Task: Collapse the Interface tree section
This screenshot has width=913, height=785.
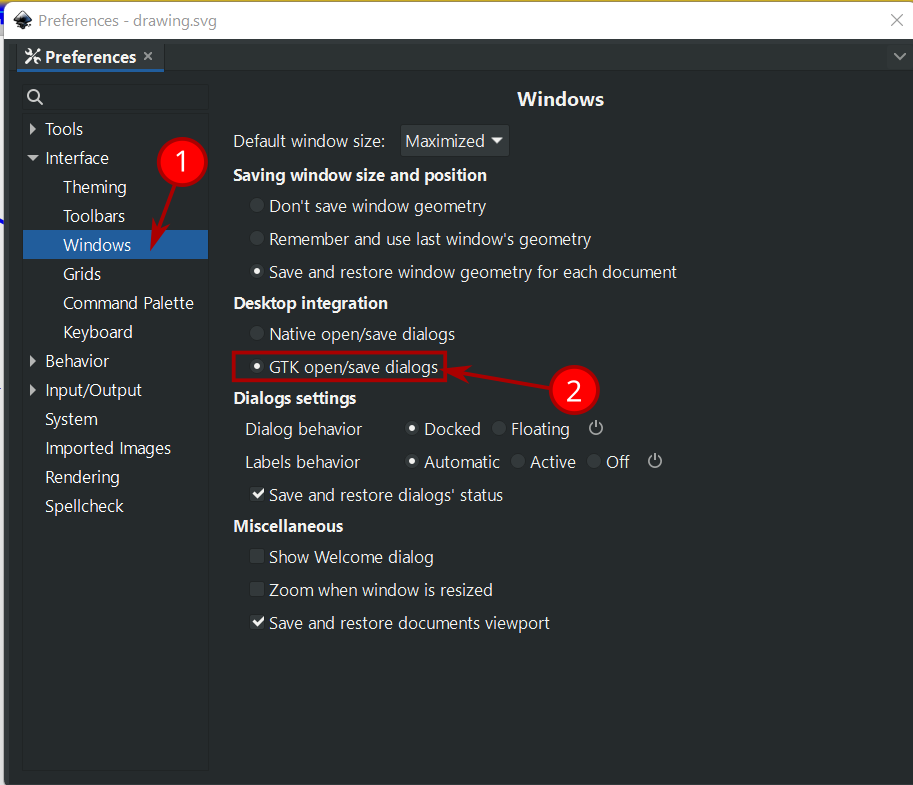Action: 33,158
